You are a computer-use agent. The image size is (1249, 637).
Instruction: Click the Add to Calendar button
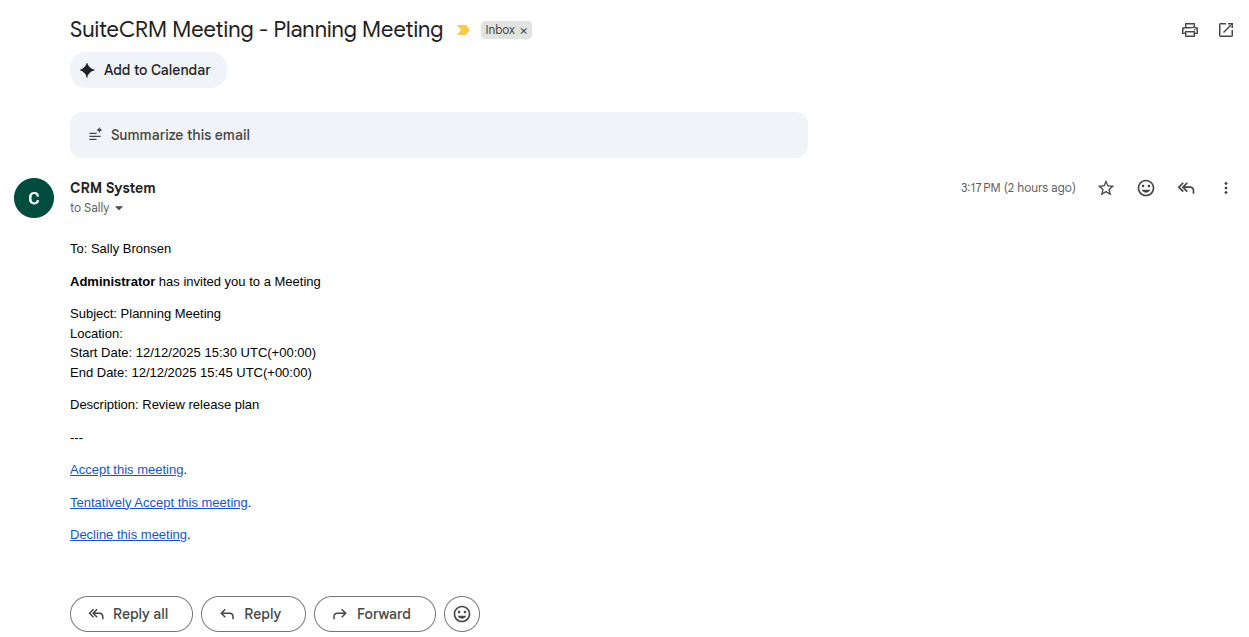[147, 70]
